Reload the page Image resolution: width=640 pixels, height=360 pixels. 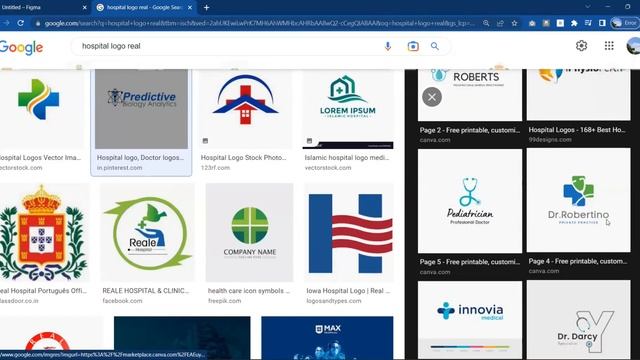coord(21,23)
